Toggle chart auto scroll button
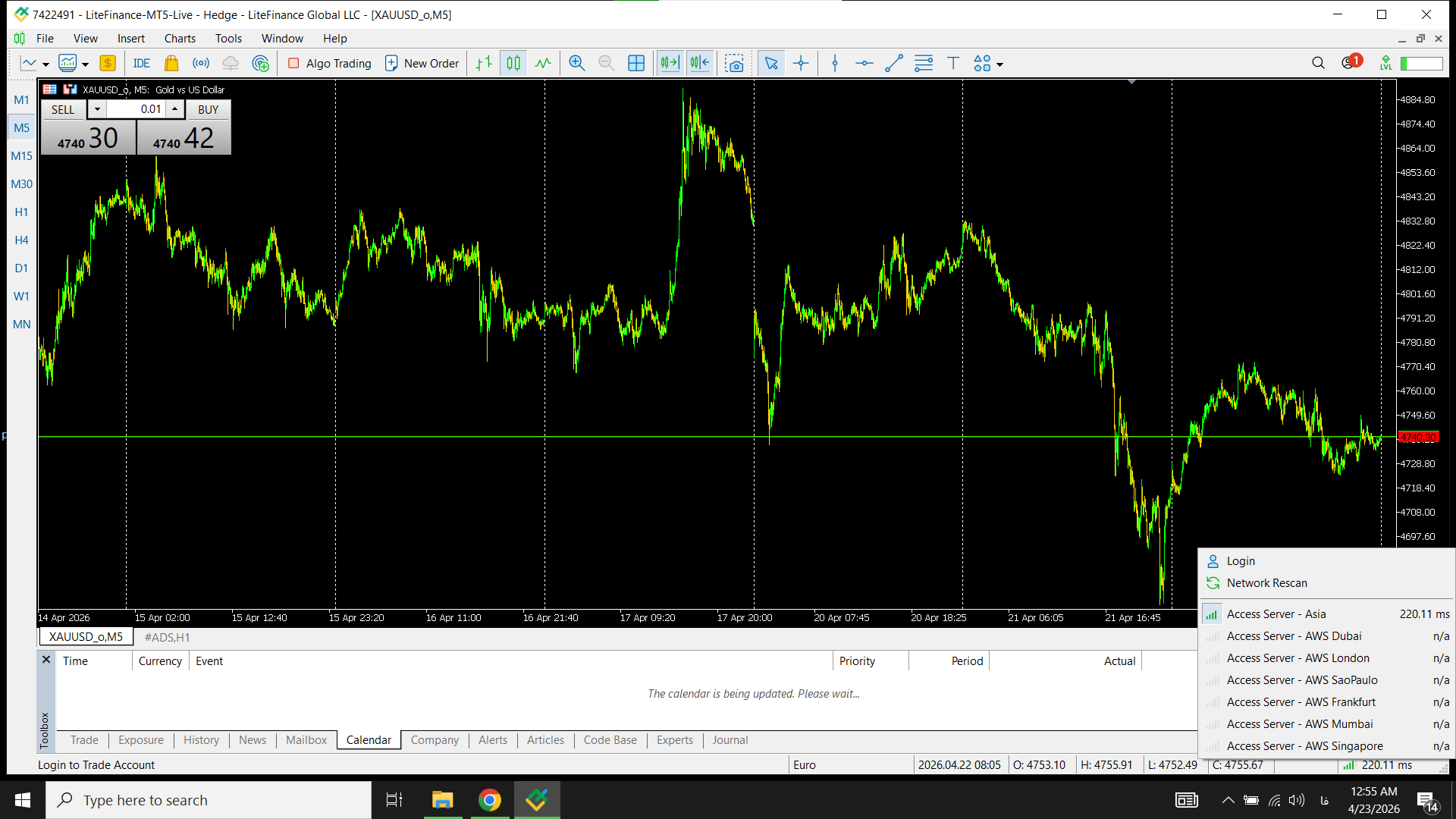The width and height of the screenshot is (1456, 819). coord(669,64)
